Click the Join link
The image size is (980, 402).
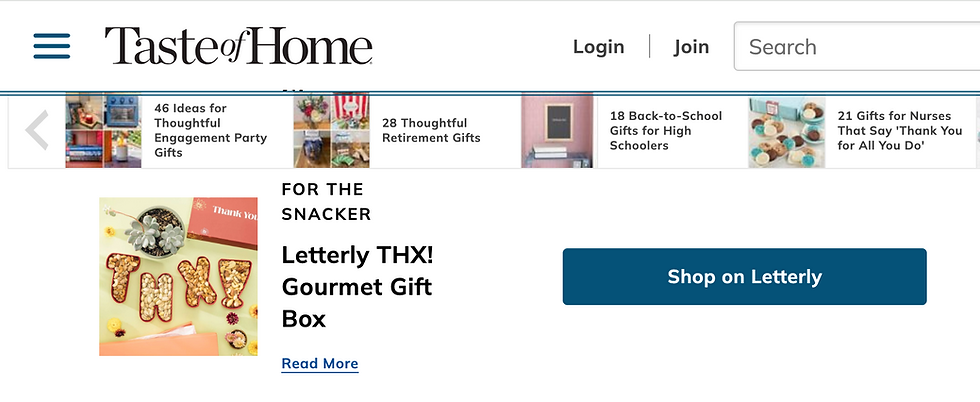[x=691, y=47]
